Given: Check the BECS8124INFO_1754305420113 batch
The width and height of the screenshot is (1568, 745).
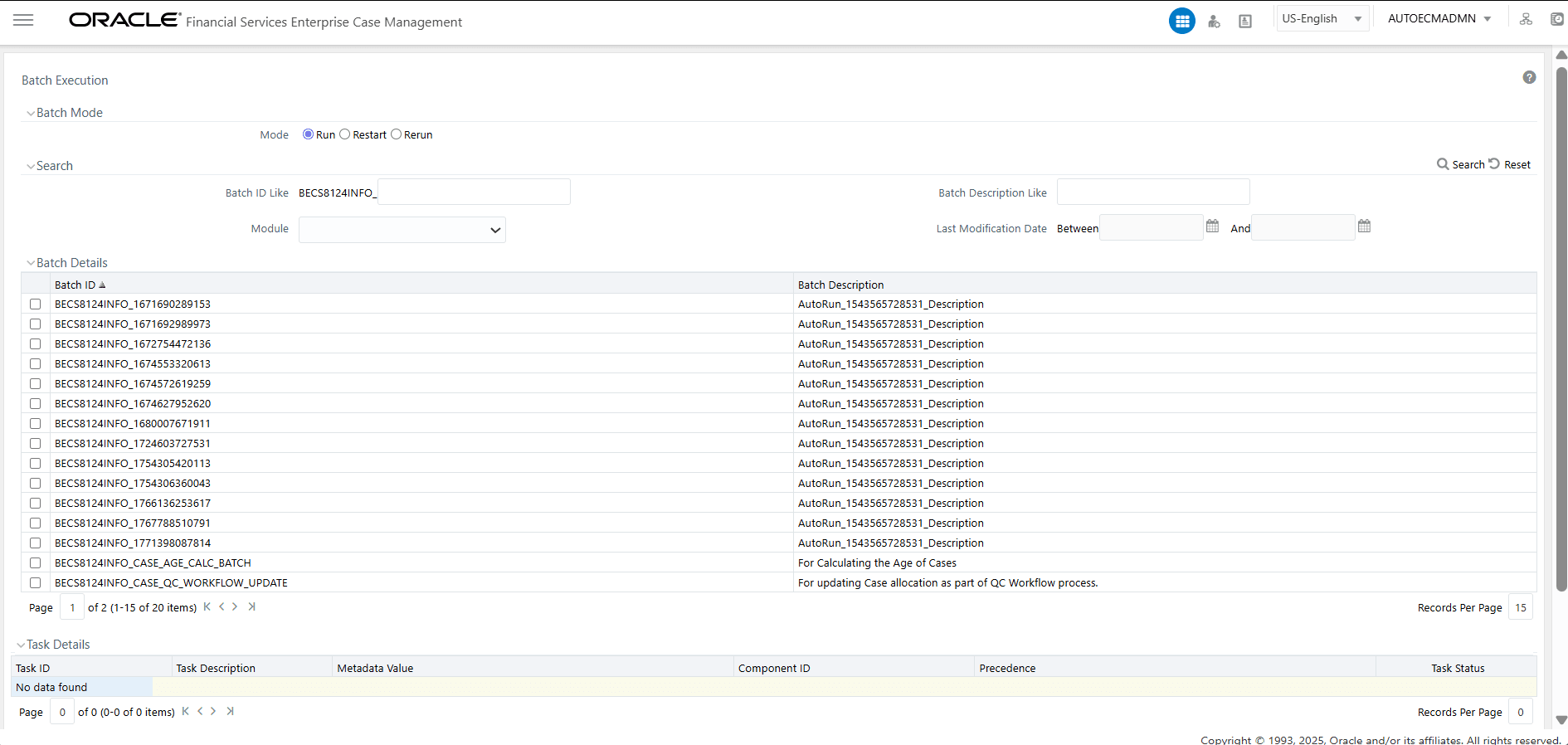Looking at the screenshot, I should pyautogui.click(x=35, y=463).
